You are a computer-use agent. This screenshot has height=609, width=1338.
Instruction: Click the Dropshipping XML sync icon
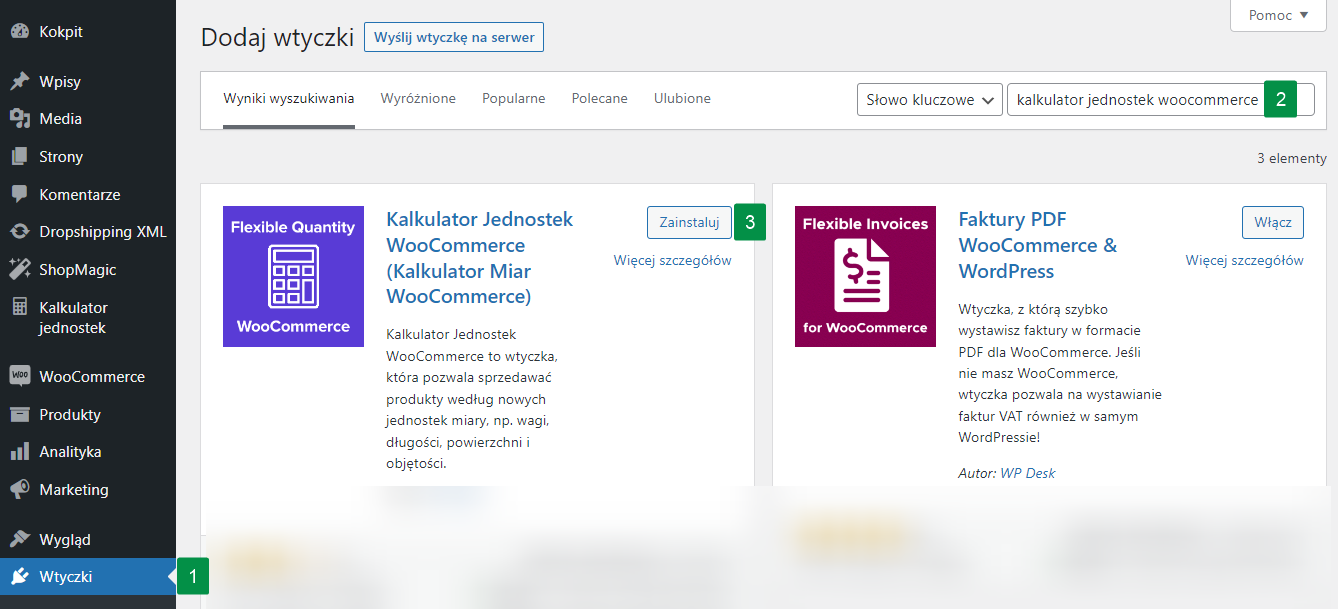point(20,232)
